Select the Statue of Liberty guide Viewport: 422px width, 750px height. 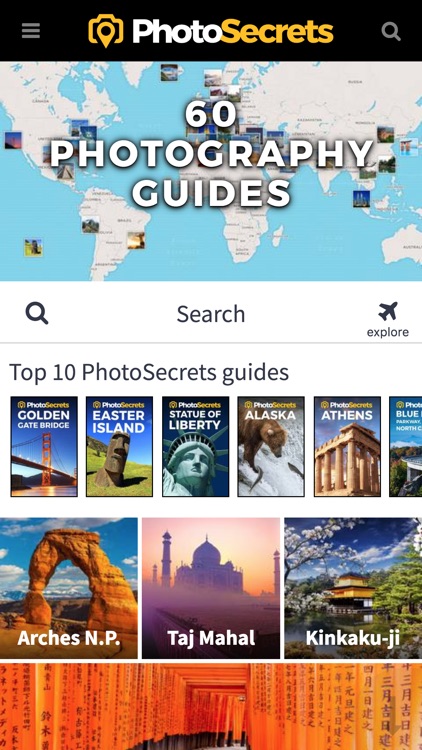[x=195, y=446]
